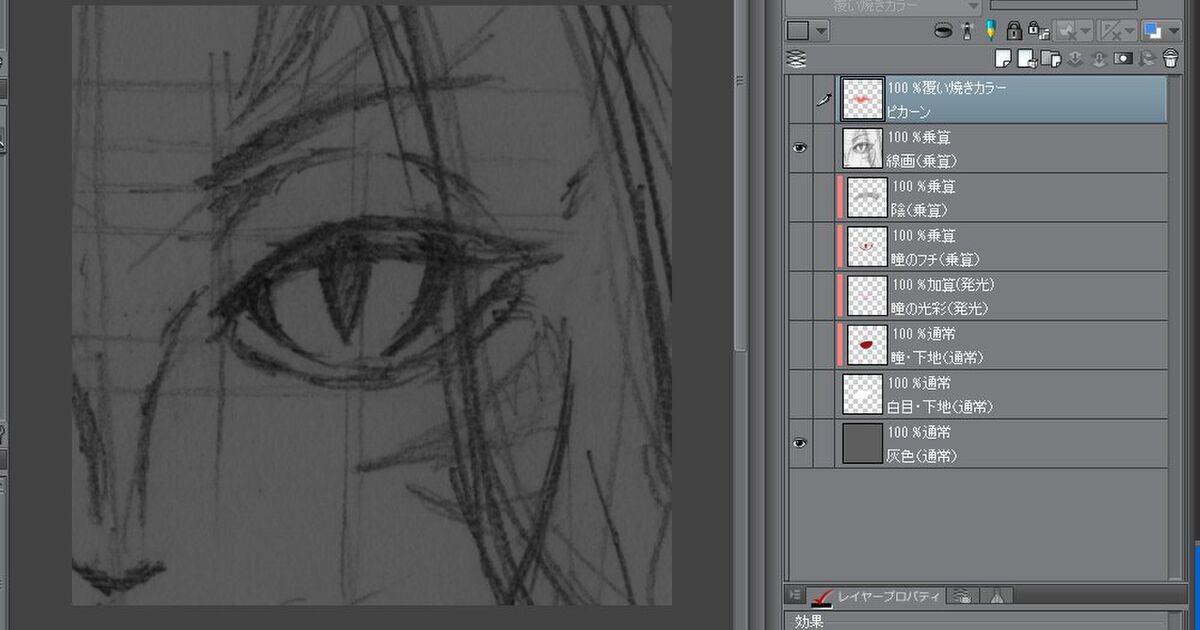Open the palette color dropdown arrow
This screenshot has width=1200, height=630.
(822, 31)
